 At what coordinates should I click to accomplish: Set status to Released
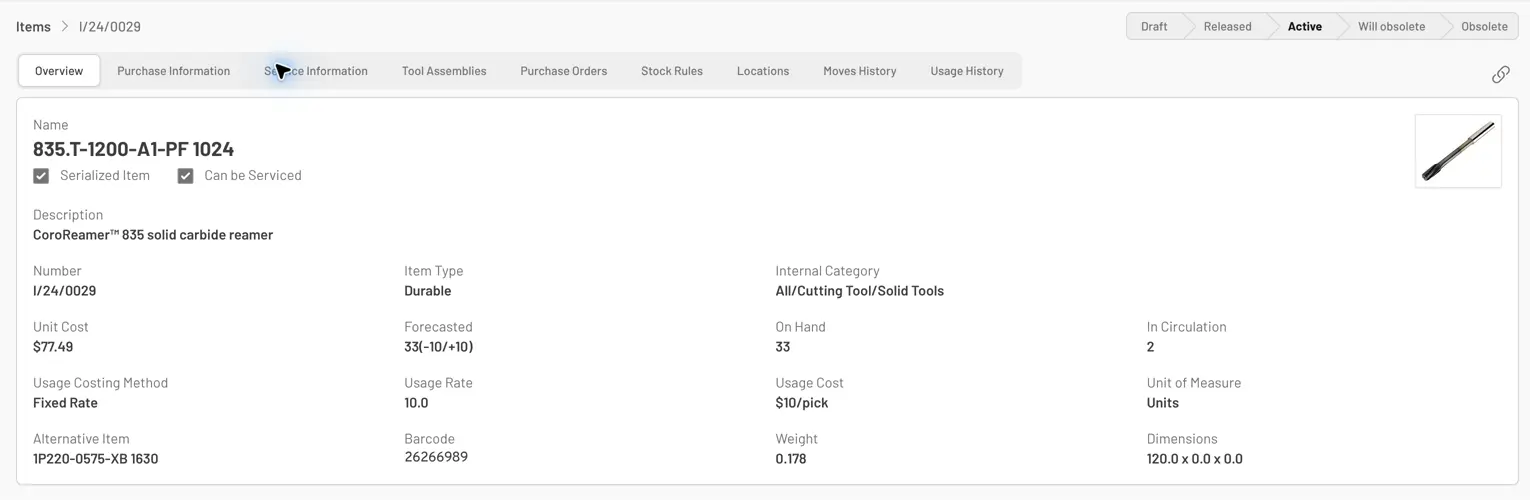(x=1227, y=27)
